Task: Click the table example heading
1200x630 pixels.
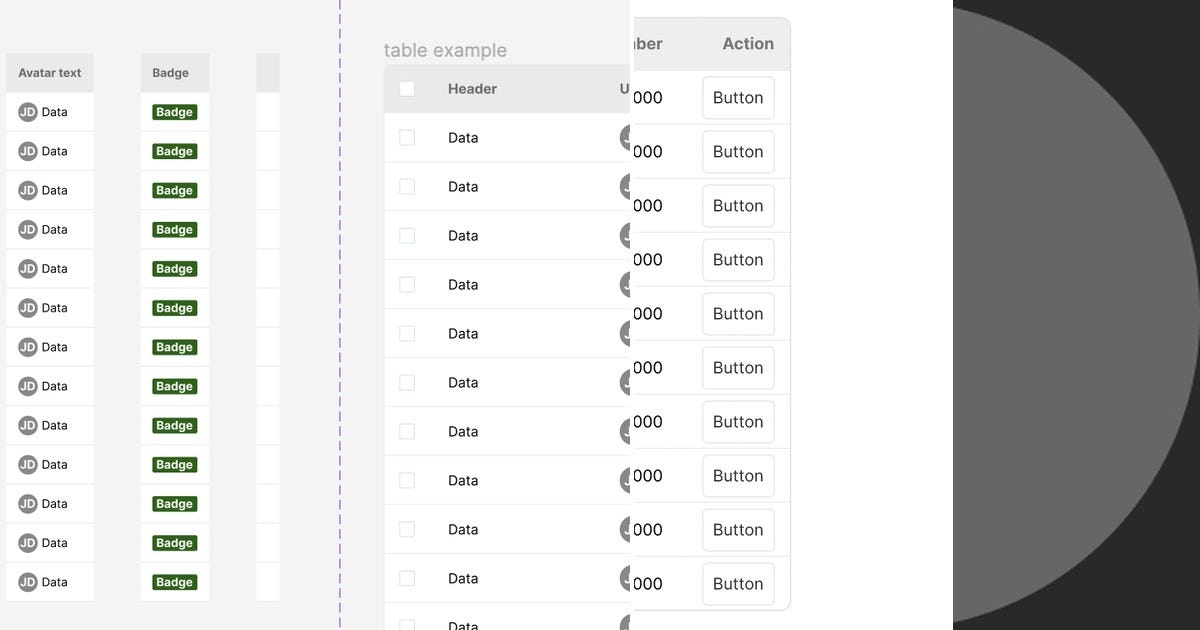Action: 446,50
